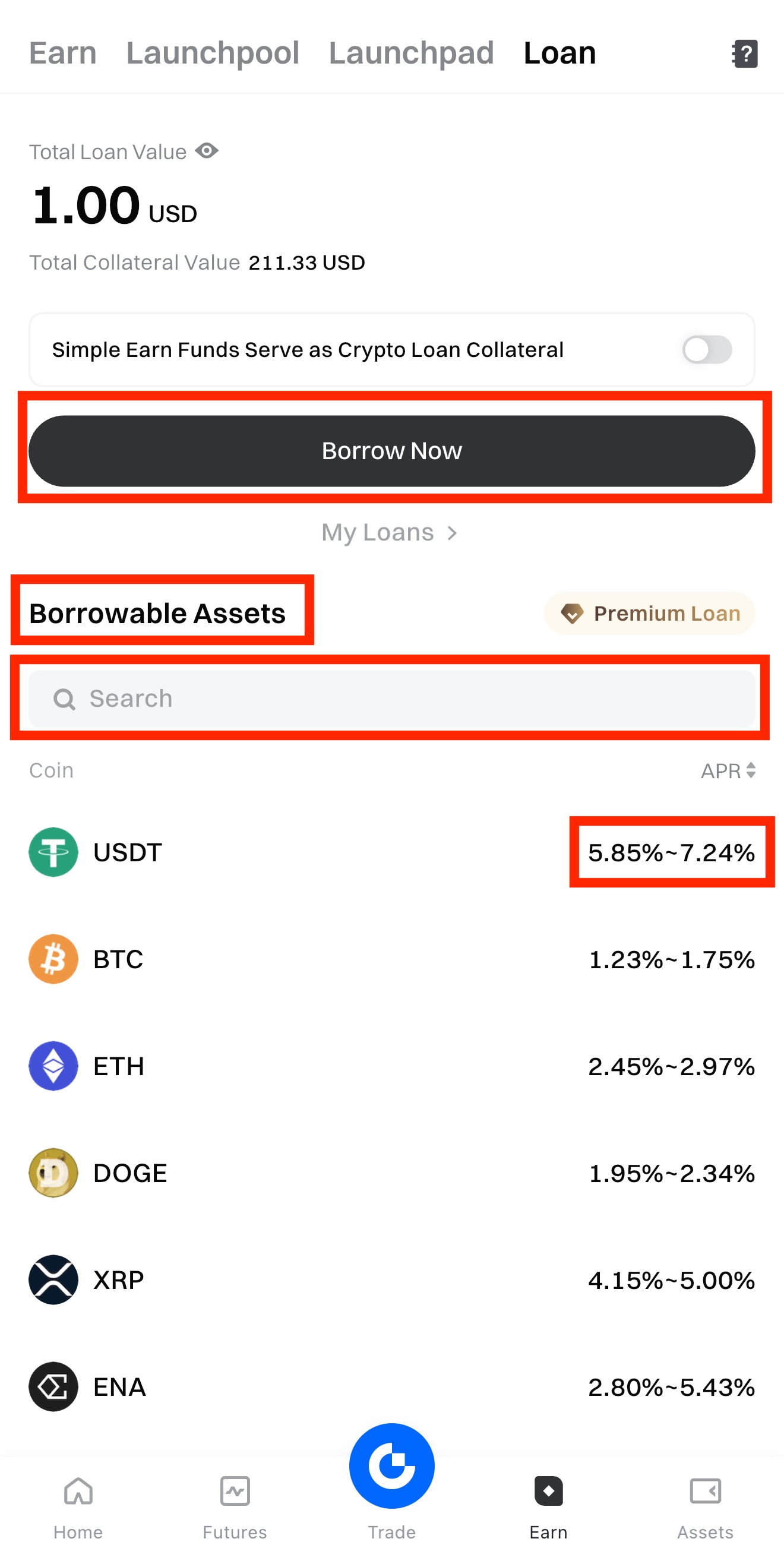Switch to the Launchpad tab
Image resolution: width=784 pixels, height=1564 pixels.
click(x=411, y=53)
